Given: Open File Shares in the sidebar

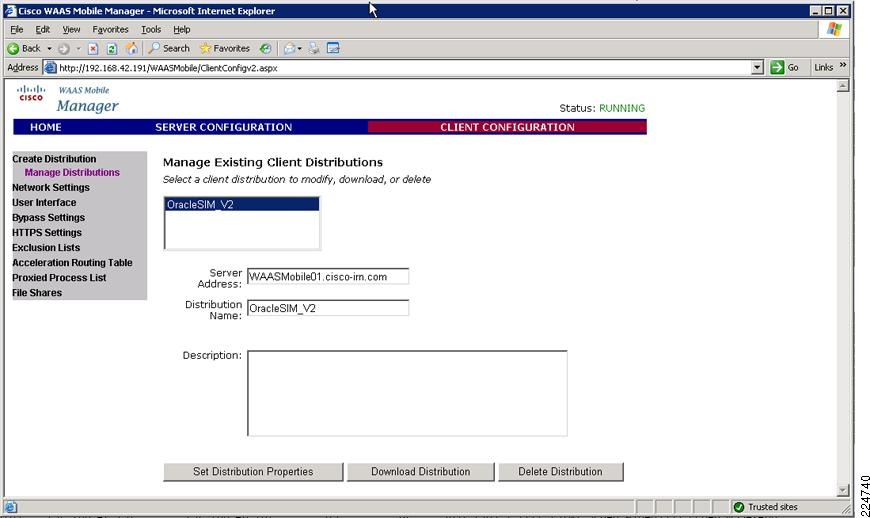Looking at the screenshot, I should pos(37,292).
